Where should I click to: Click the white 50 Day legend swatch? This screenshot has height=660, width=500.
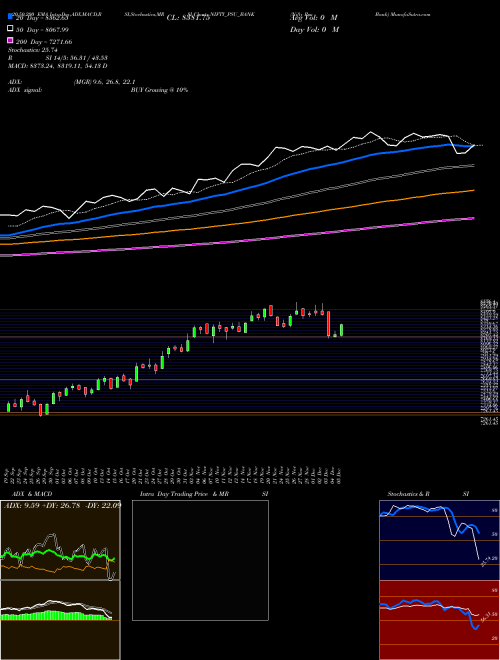pos(11,29)
